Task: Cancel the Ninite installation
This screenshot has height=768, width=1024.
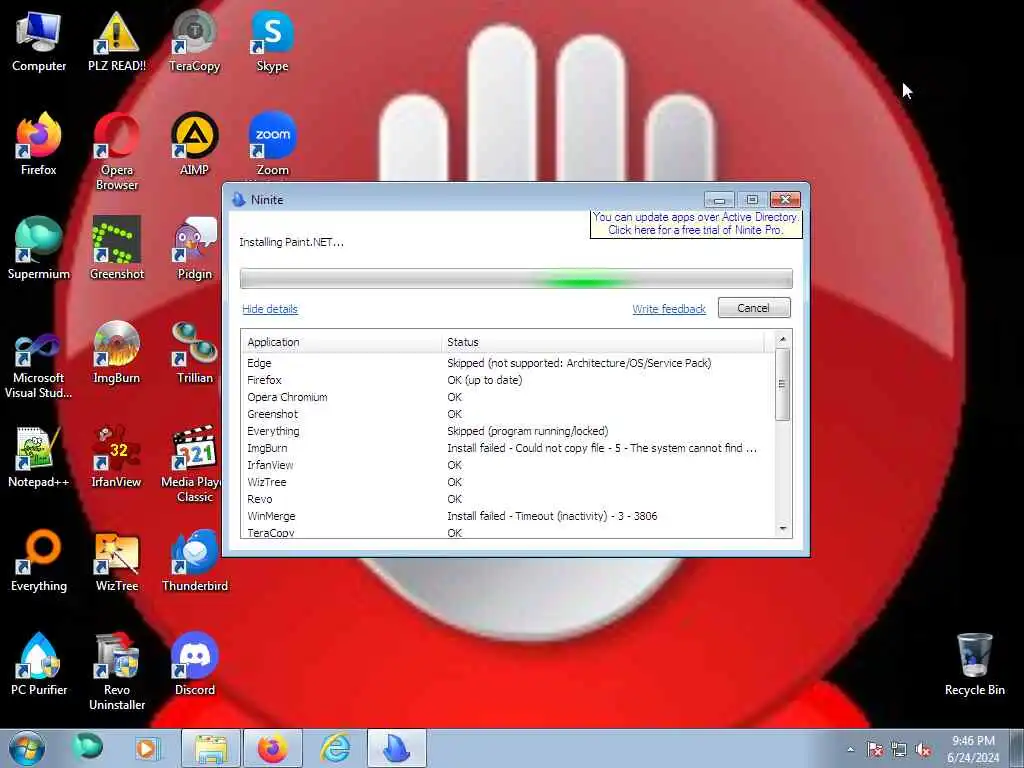Action: click(754, 308)
